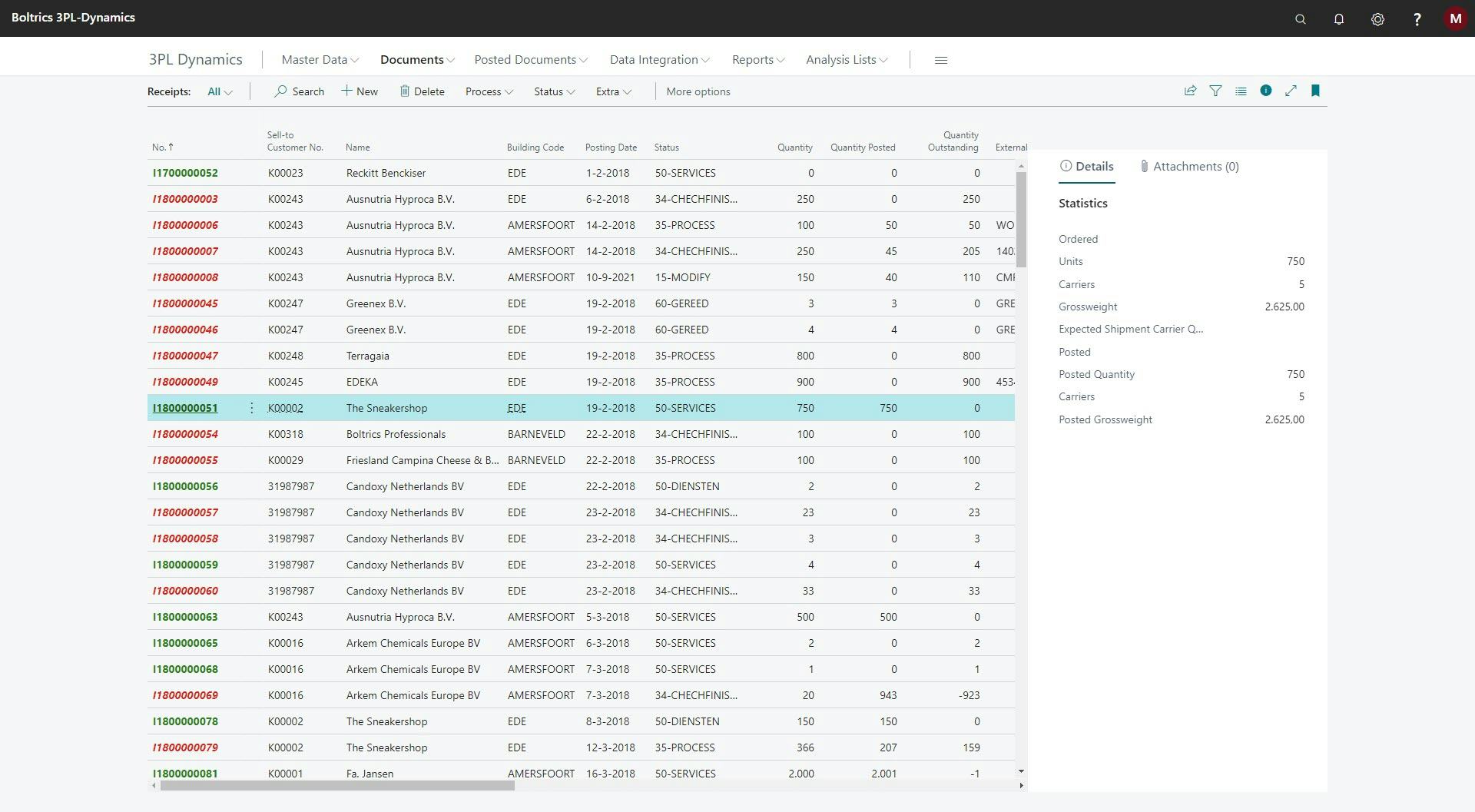Expand the Documents menu
1475x812 pixels.
click(417, 60)
